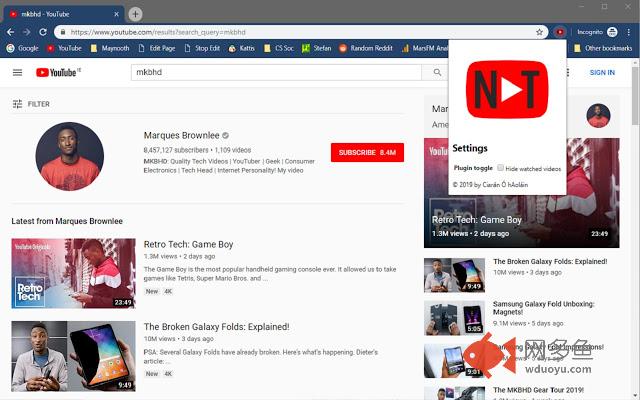Reload the page with the refresh icon
The width and height of the screenshot is (640, 400).
43,32
